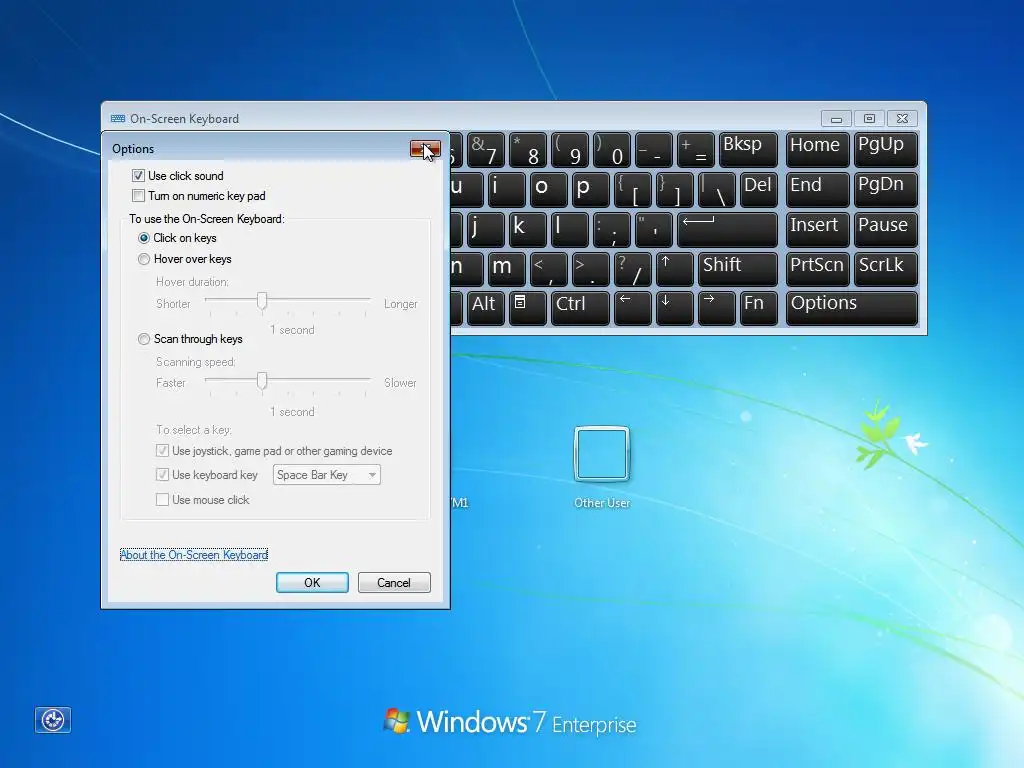1024x768 pixels.
Task: Tap the letter l key
Action: coord(569,229)
